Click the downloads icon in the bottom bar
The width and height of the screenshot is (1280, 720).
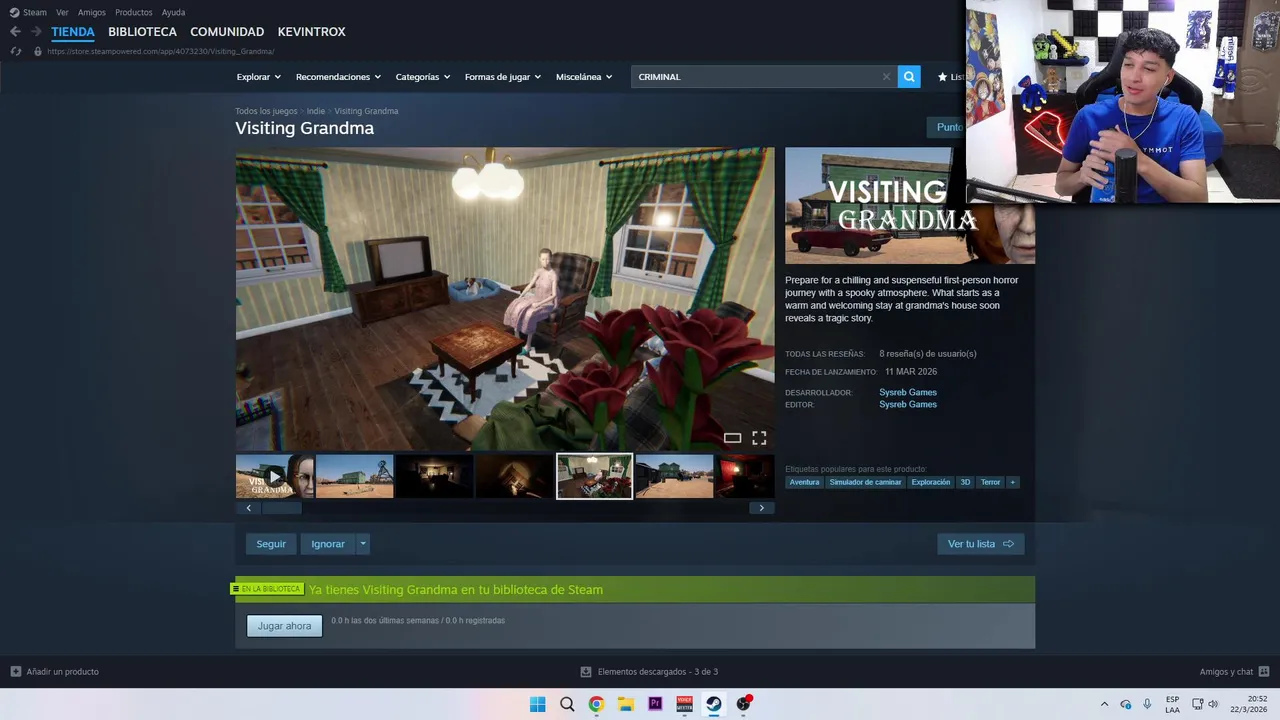[587, 672]
